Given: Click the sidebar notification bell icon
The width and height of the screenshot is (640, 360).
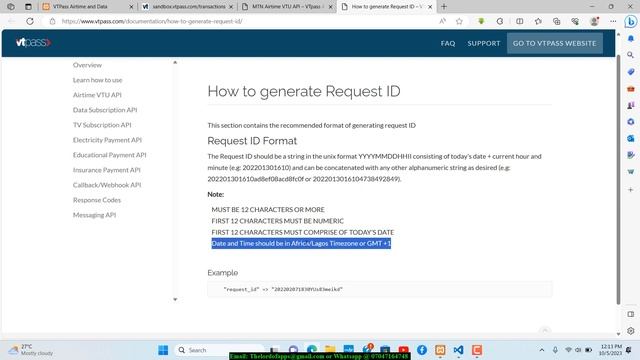Looking at the screenshot, I should [631, 38].
